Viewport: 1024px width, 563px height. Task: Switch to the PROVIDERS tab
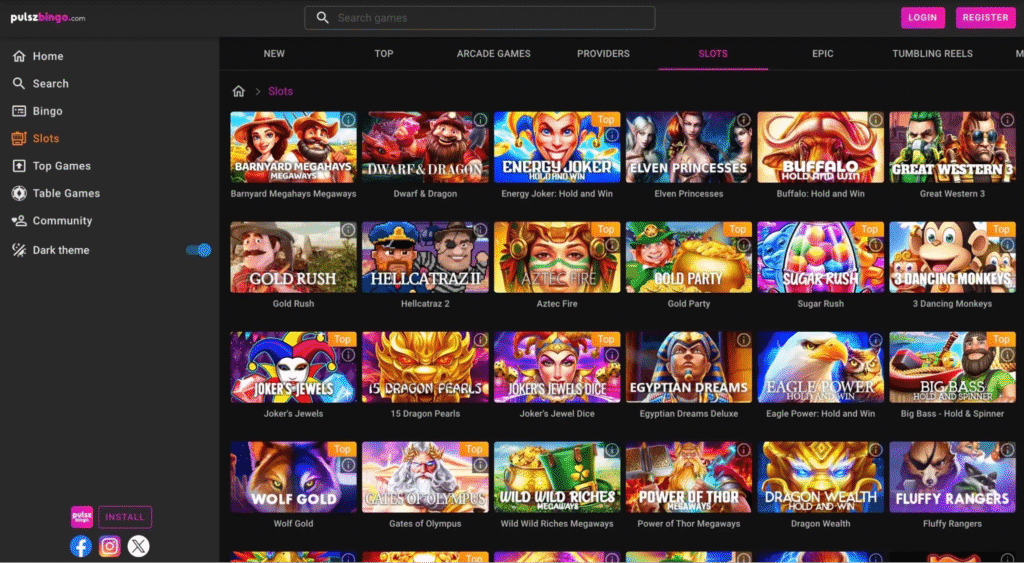(603, 54)
